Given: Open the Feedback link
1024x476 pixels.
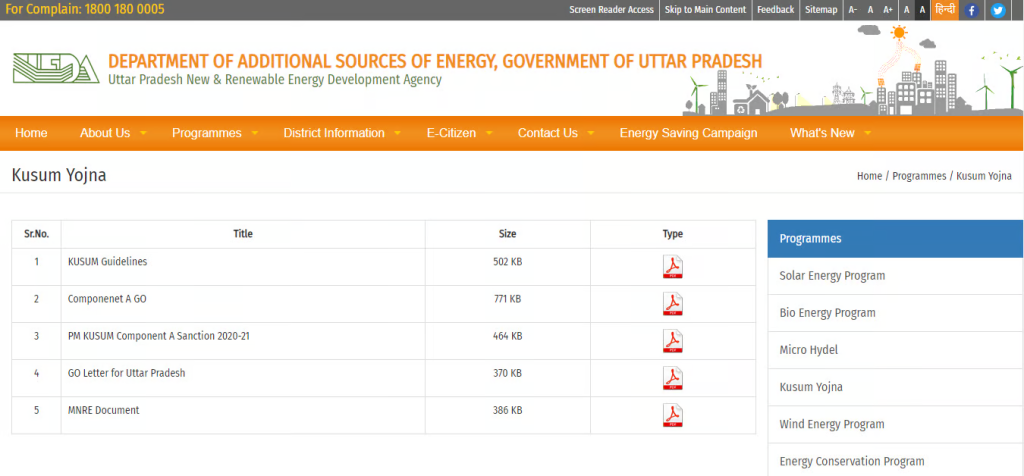Looking at the screenshot, I should [x=776, y=10].
